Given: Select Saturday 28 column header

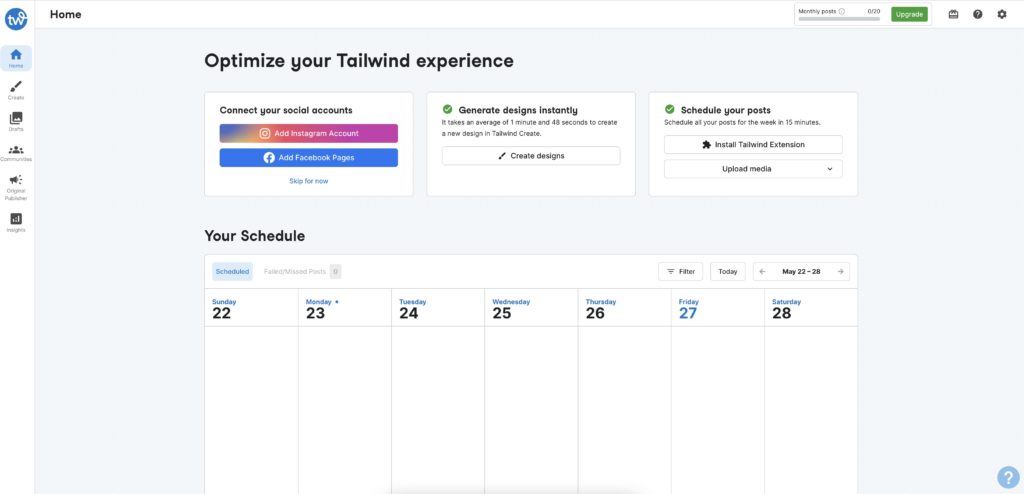Looking at the screenshot, I should (811, 308).
